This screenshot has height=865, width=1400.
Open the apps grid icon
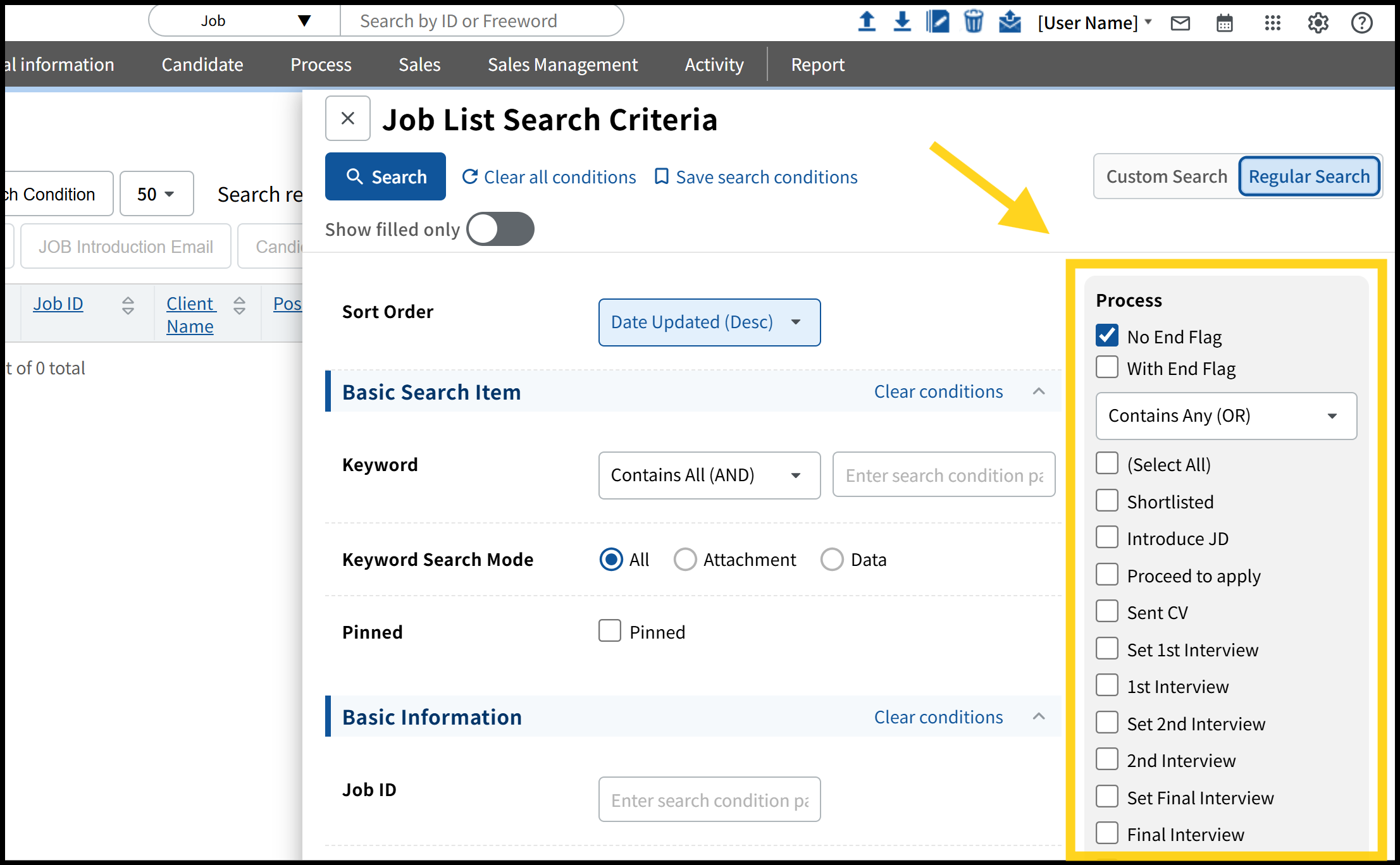tap(1272, 23)
